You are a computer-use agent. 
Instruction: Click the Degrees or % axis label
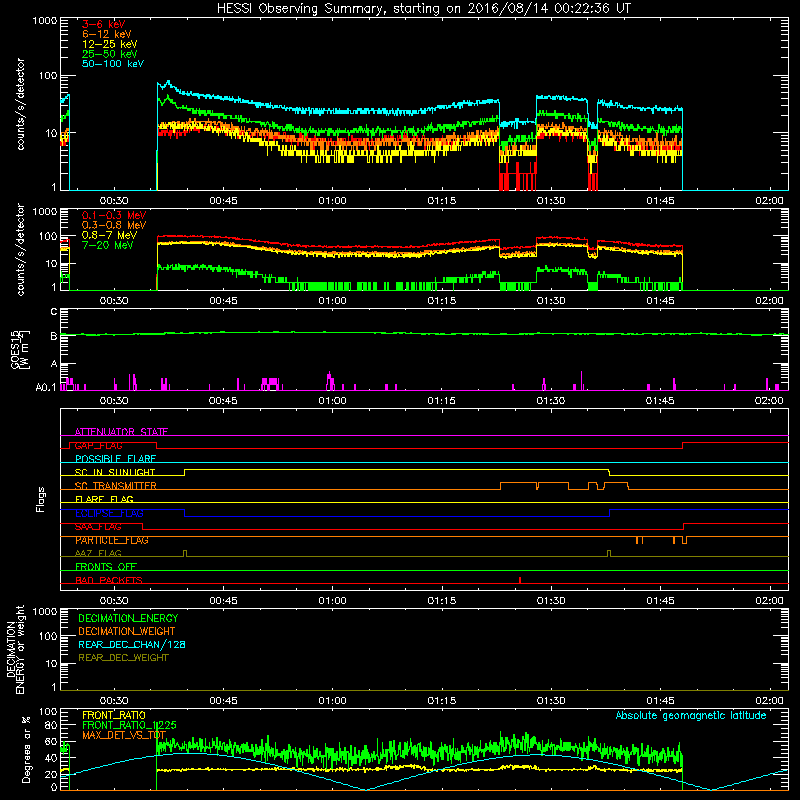27,749
